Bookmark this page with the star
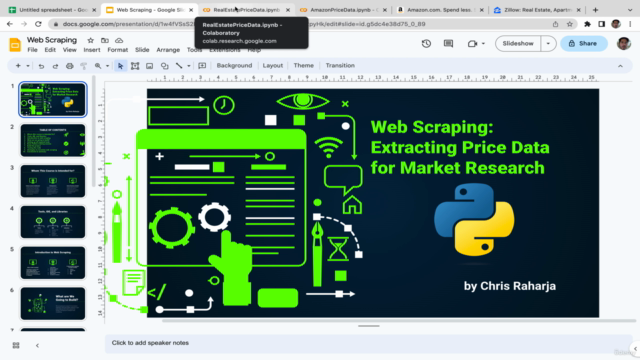The height and width of the screenshot is (360, 640). pyautogui.click(x=570, y=24)
